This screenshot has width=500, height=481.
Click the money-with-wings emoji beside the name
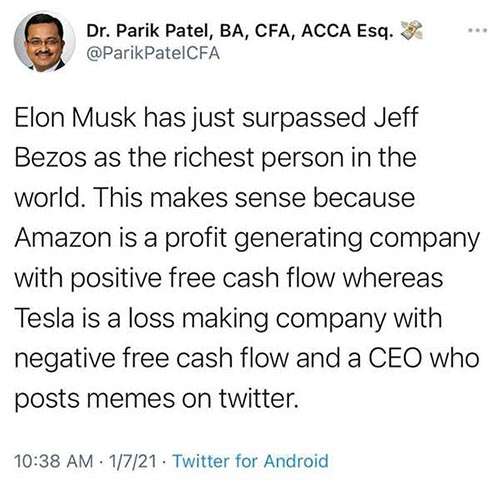(411, 30)
